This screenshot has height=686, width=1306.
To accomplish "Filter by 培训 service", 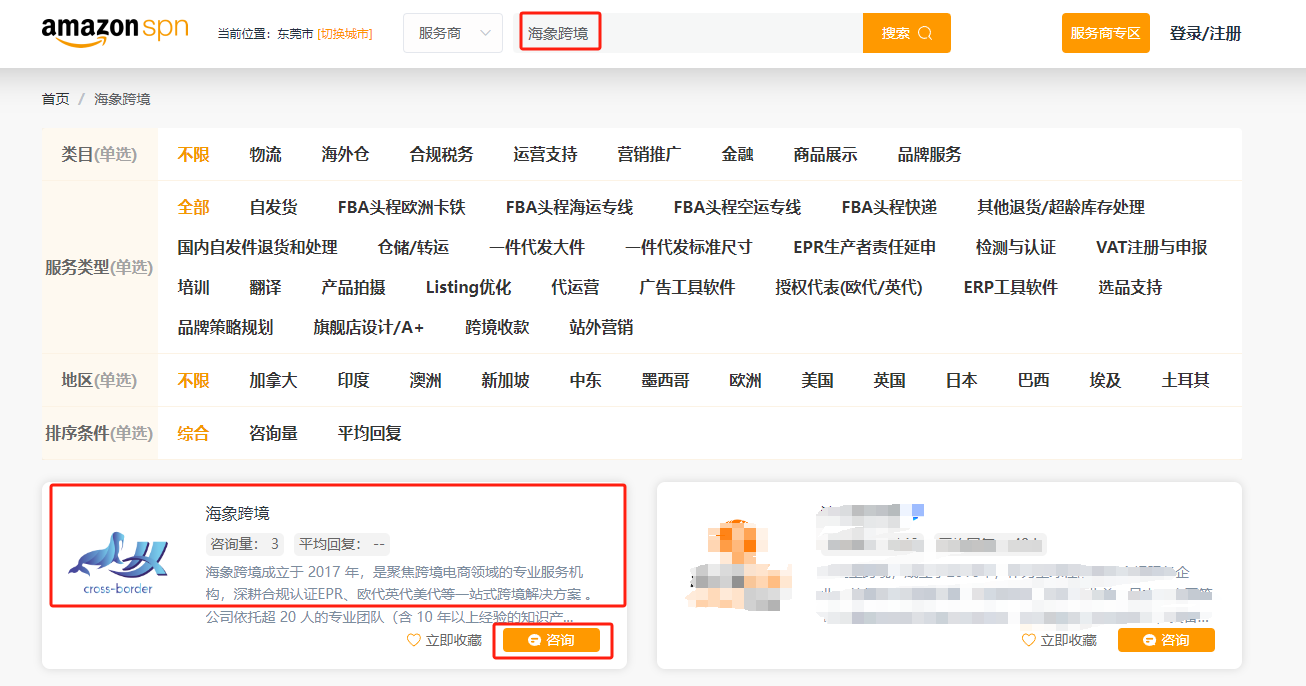I will (x=194, y=287).
